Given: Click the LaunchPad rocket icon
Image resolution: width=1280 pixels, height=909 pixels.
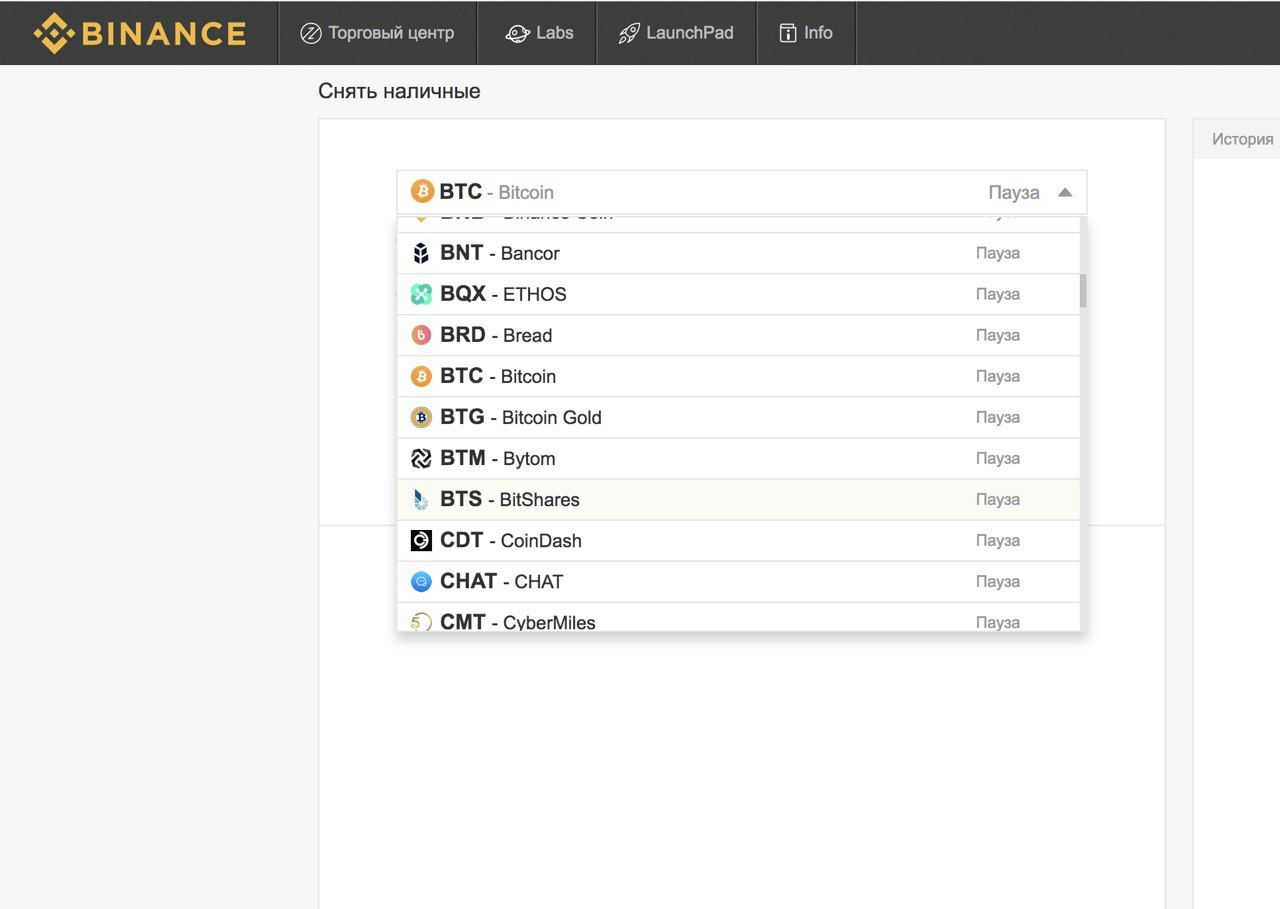Looking at the screenshot, I should click(629, 33).
